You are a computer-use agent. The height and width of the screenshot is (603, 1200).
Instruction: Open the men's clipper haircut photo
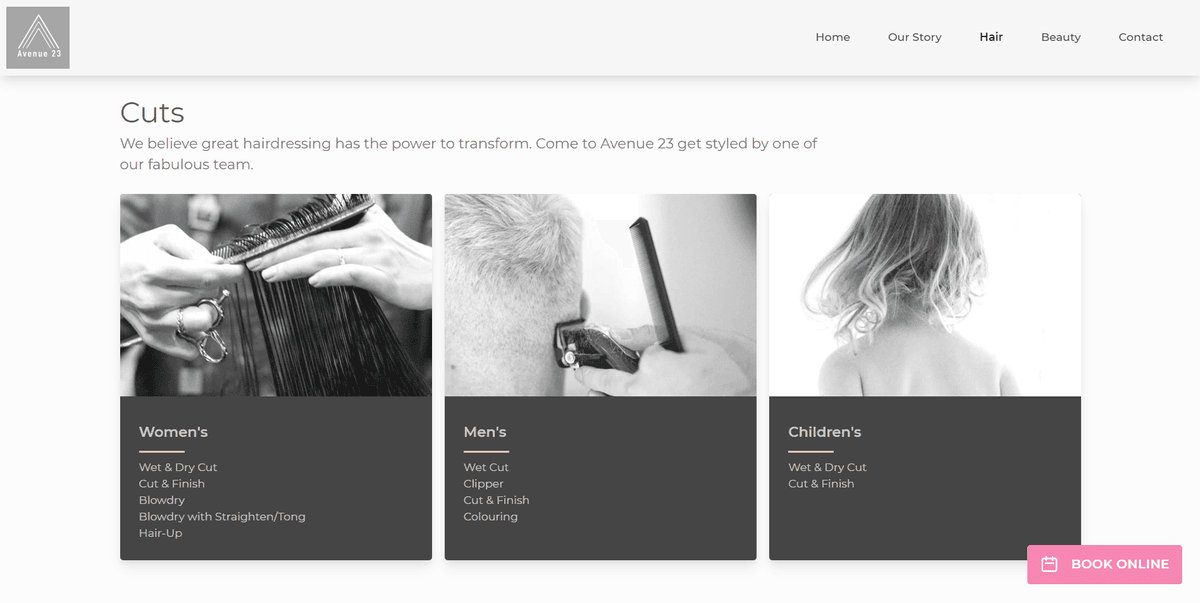pyautogui.click(x=600, y=295)
